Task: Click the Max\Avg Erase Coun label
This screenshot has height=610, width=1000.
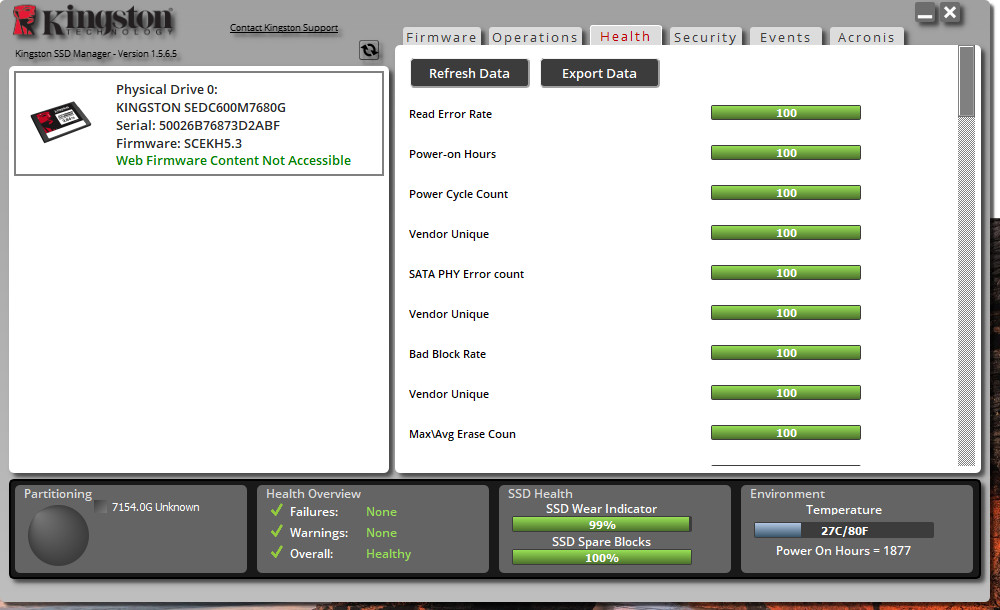Action: pyautogui.click(x=462, y=434)
